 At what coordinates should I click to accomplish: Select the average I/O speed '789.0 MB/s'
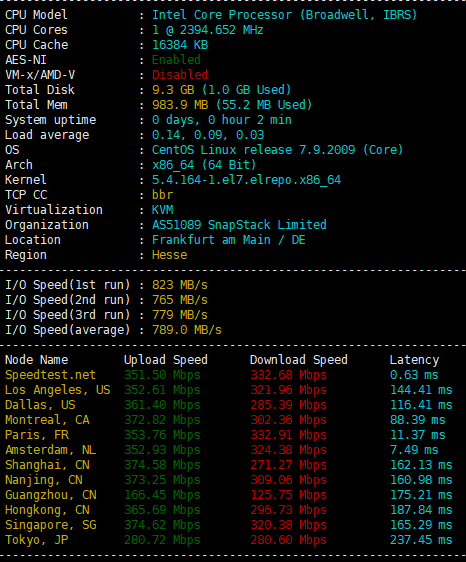pos(187,330)
